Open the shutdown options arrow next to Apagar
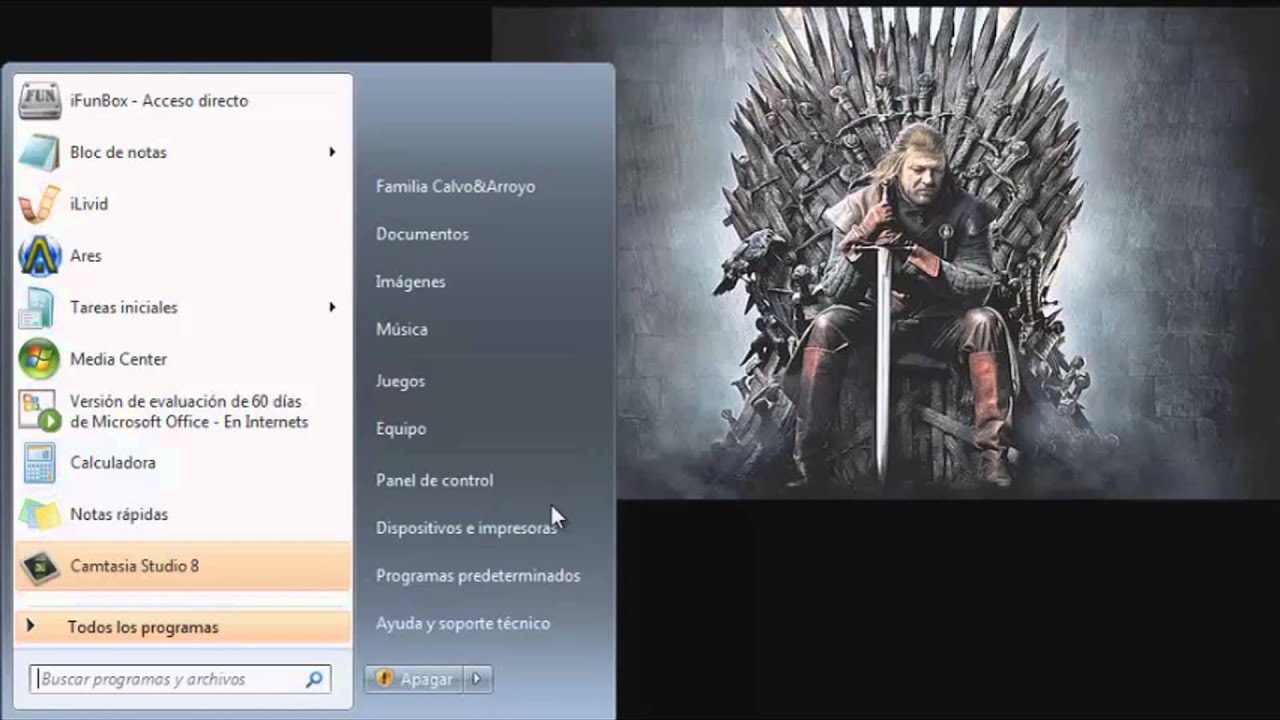Image resolution: width=1280 pixels, height=720 pixels. [x=477, y=679]
